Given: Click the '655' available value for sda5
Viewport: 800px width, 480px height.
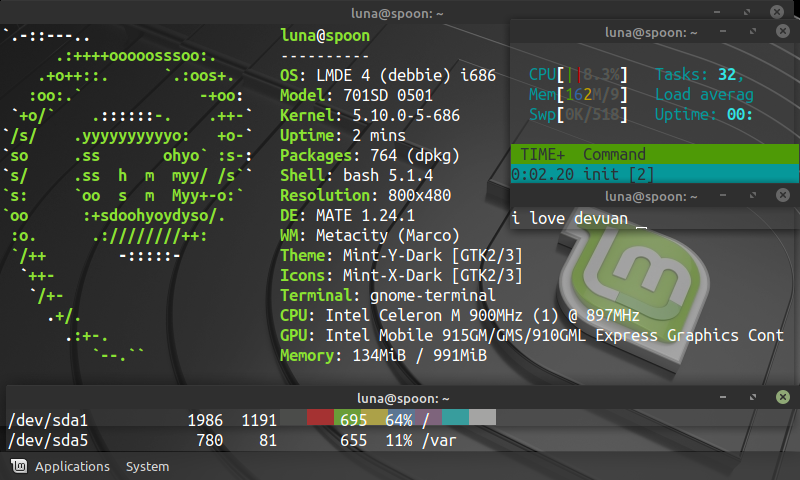Looking at the screenshot, I should 354,440.
